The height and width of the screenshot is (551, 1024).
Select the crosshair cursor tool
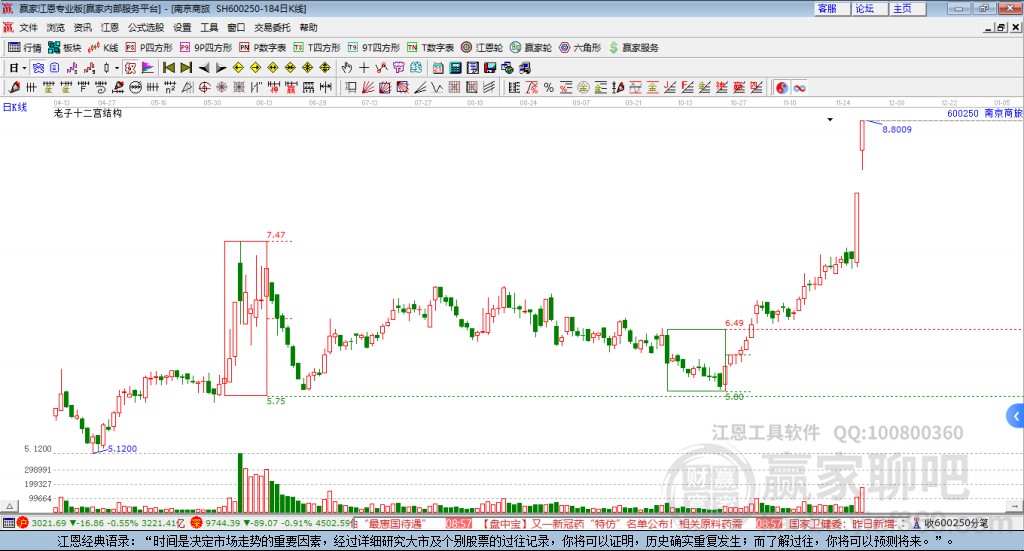coord(364,68)
